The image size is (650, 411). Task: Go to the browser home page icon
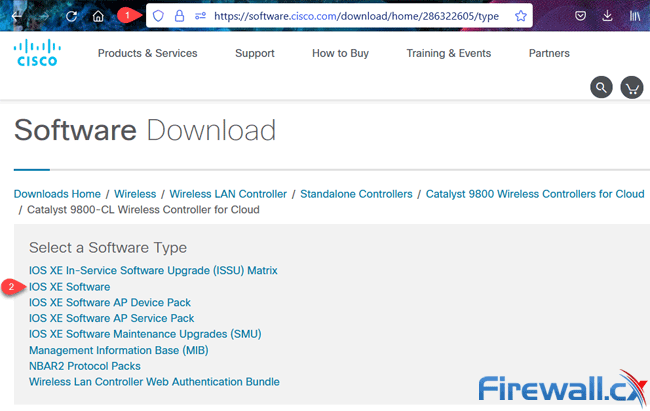[x=98, y=16]
